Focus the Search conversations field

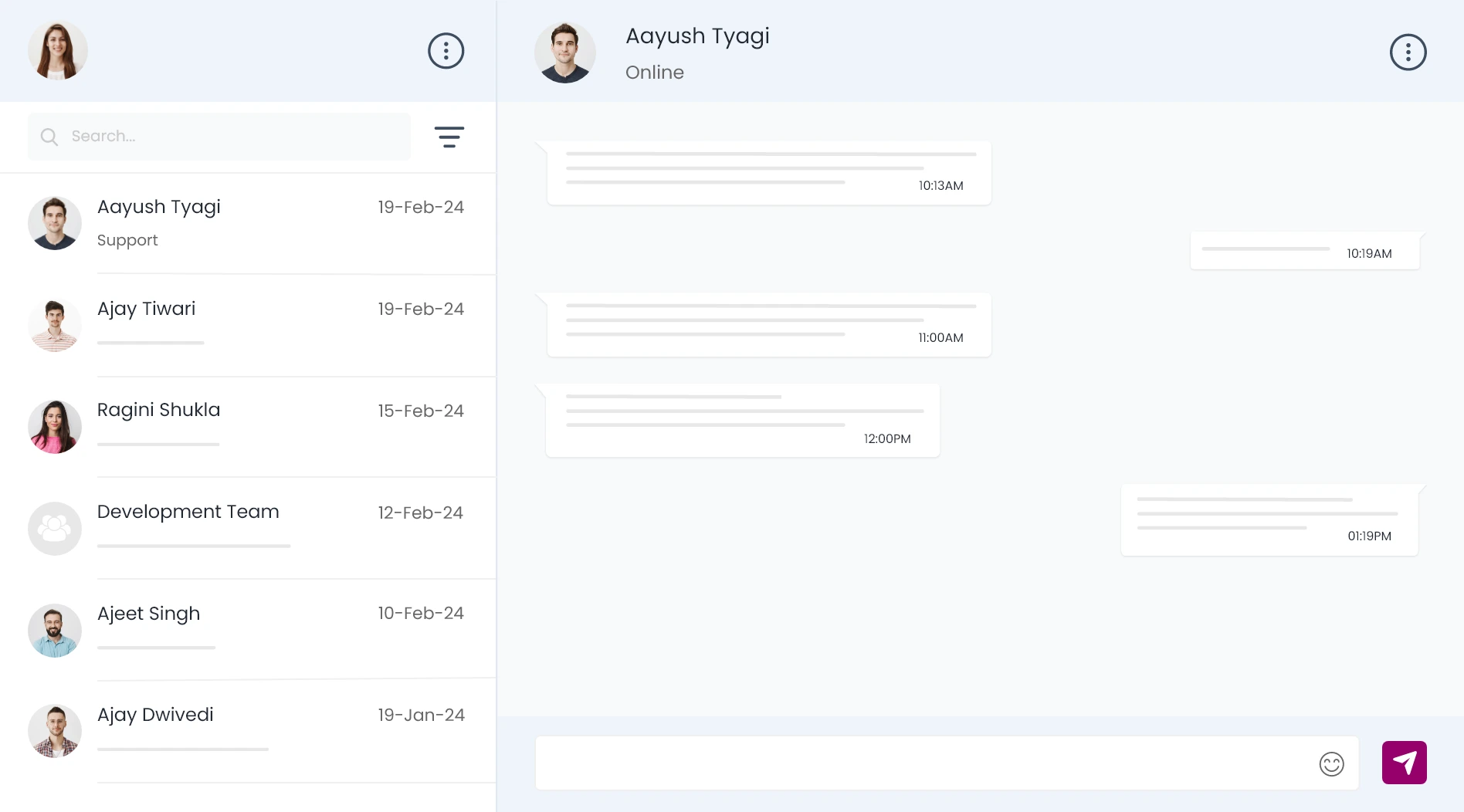(x=232, y=137)
